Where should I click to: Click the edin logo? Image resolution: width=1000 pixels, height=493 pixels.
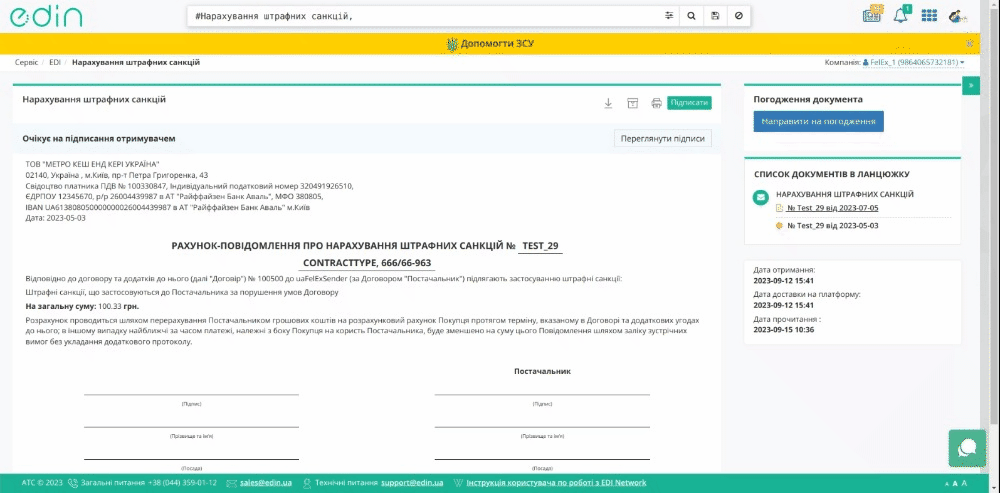coord(46,17)
